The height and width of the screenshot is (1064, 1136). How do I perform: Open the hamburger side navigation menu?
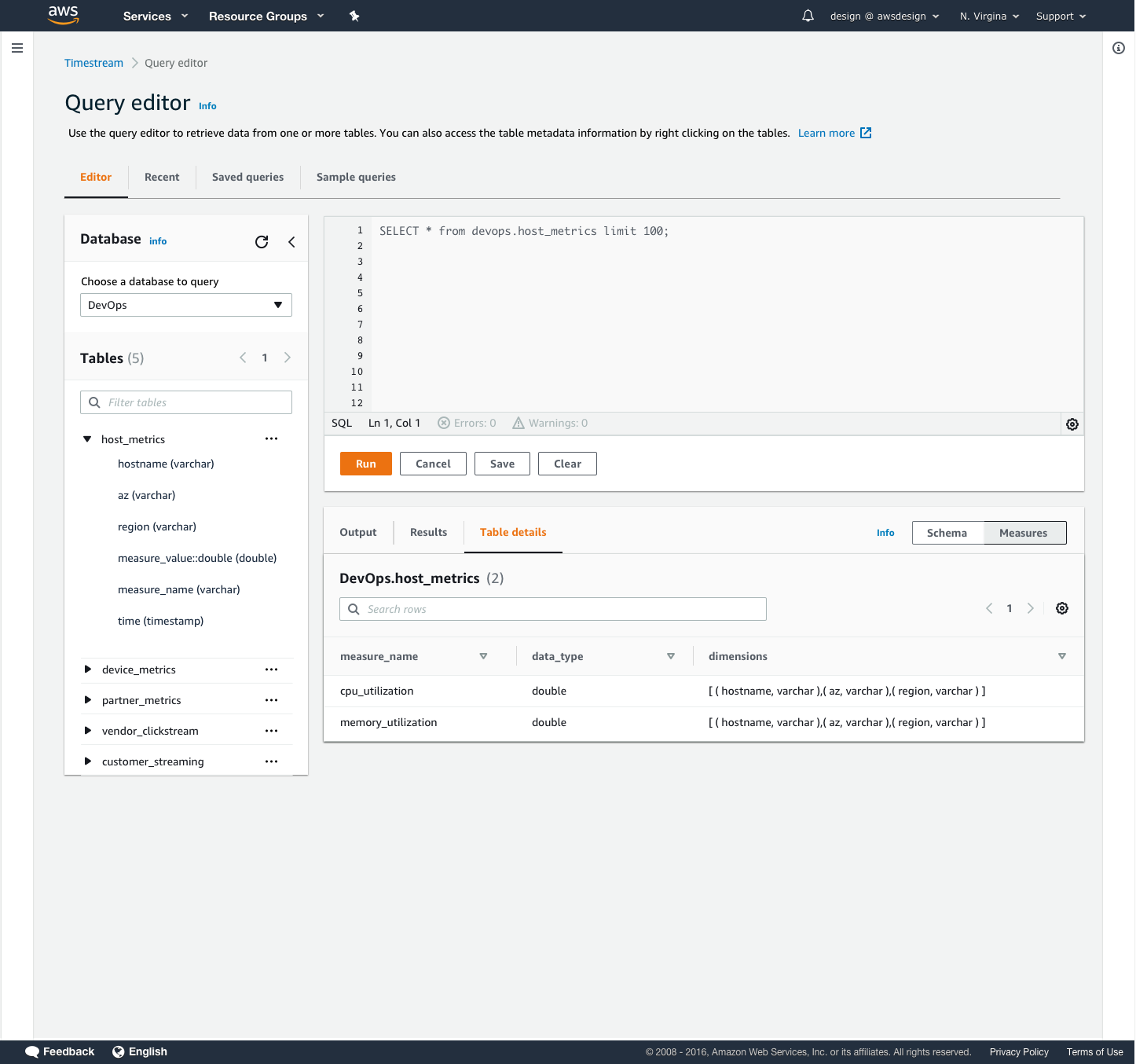[x=17, y=48]
